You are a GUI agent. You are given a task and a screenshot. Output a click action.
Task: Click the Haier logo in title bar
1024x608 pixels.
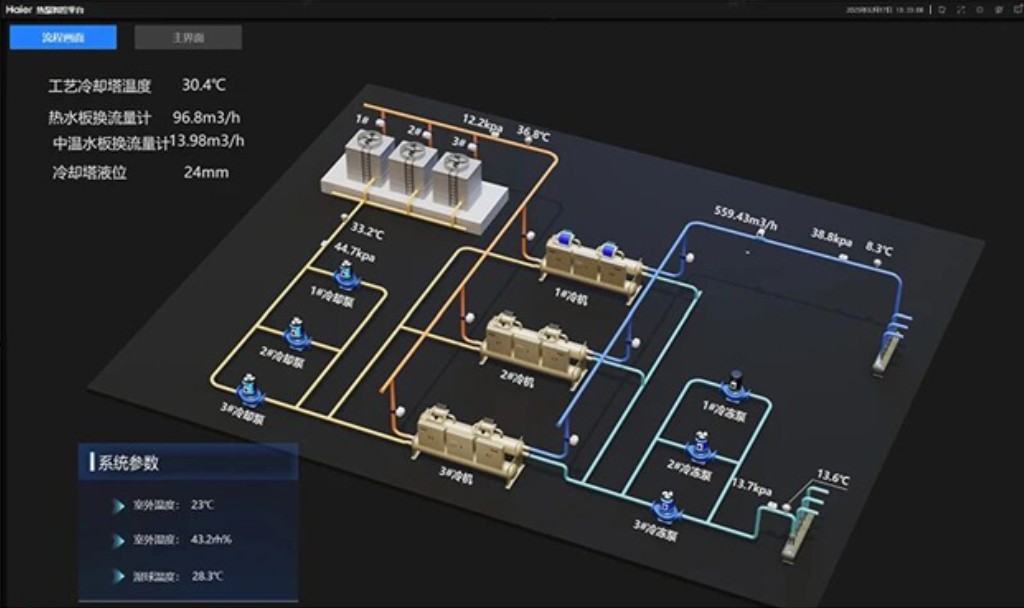pos(18,10)
